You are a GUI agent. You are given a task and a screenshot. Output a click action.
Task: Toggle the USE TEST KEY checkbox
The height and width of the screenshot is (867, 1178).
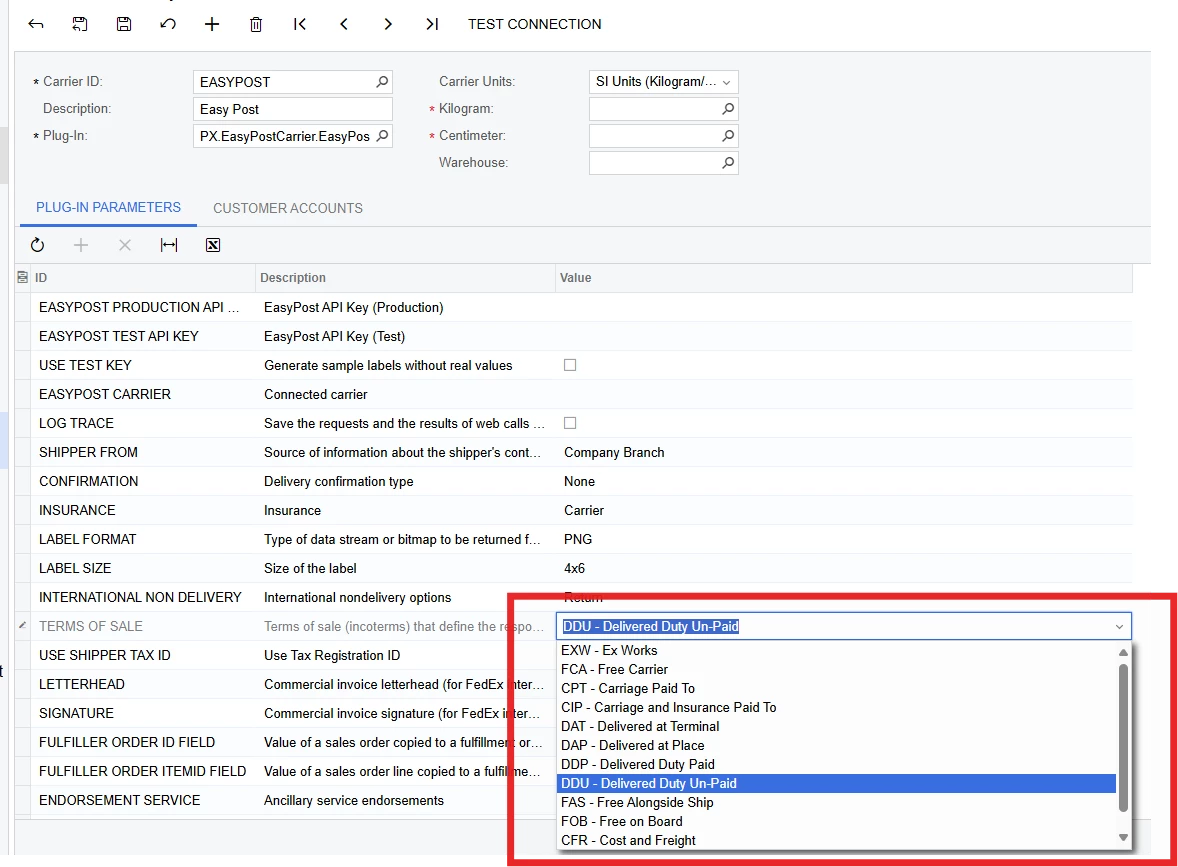click(x=570, y=365)
